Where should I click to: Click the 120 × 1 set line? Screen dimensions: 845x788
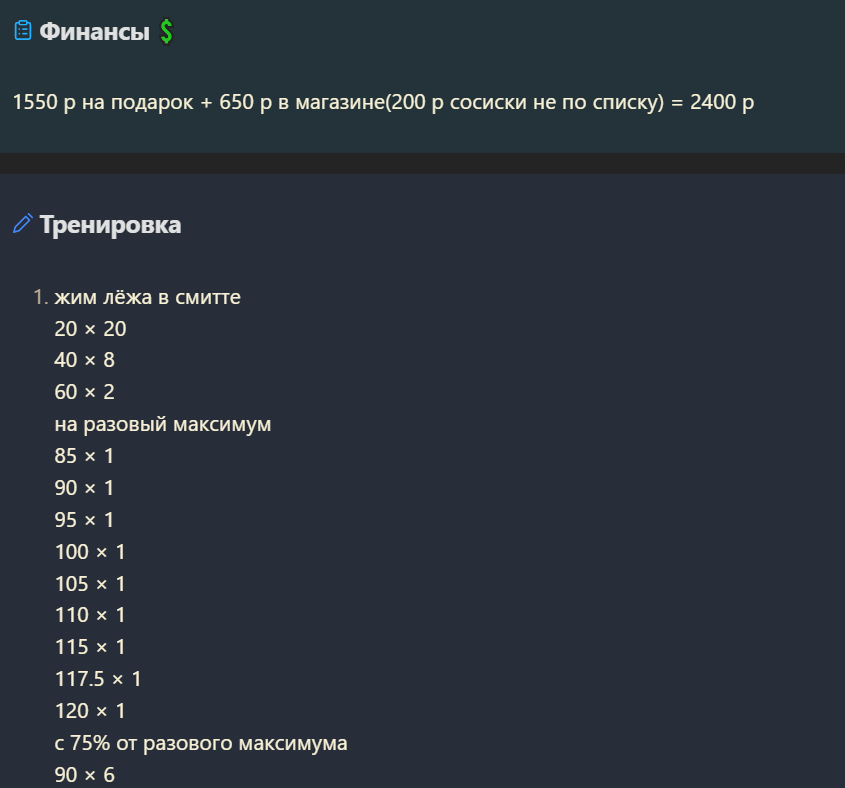[x=90, y=711]
